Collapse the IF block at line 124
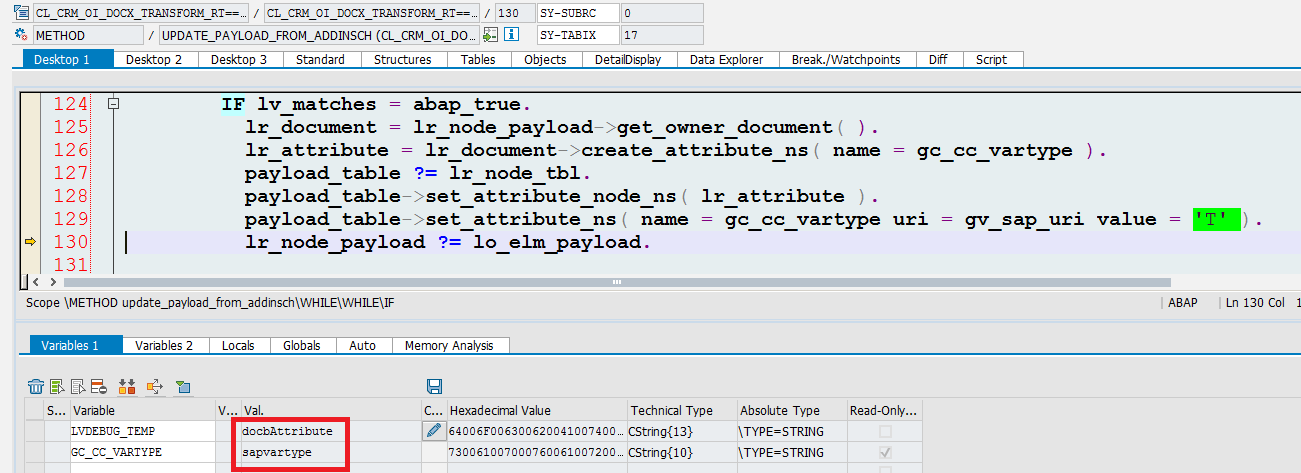 pos(113,103)
